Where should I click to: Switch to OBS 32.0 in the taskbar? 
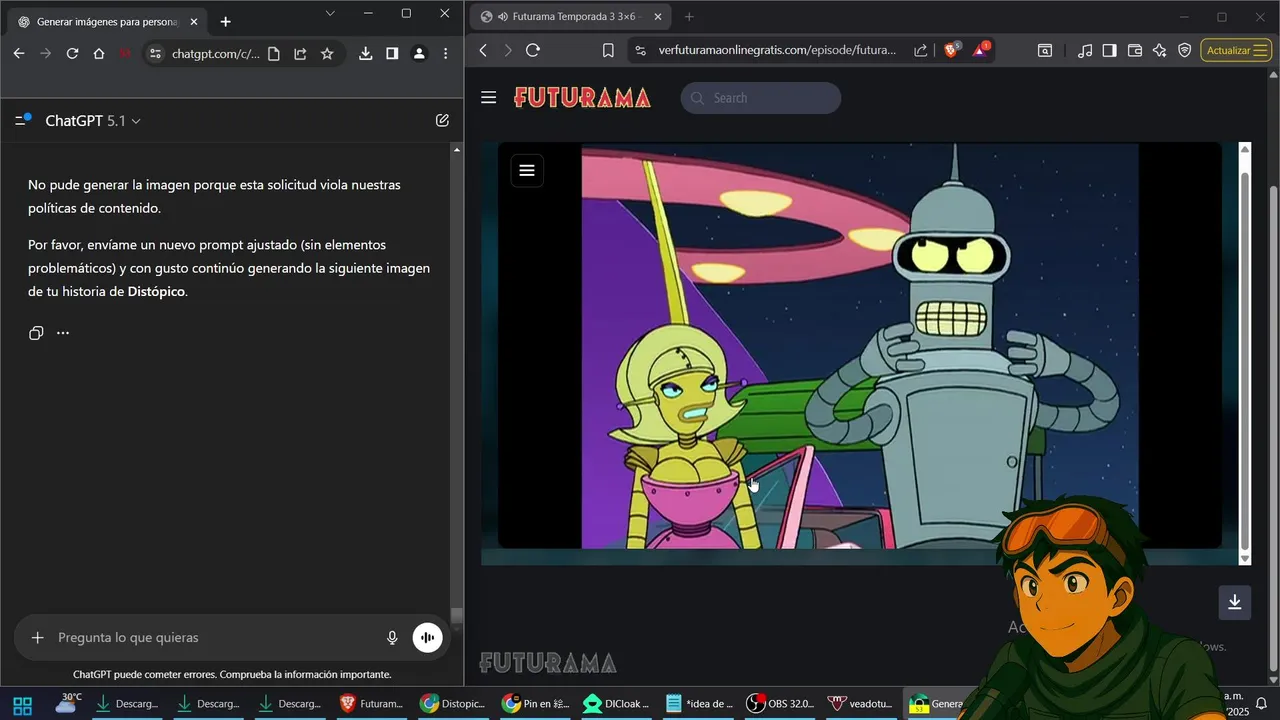click(x=781, y=704)
